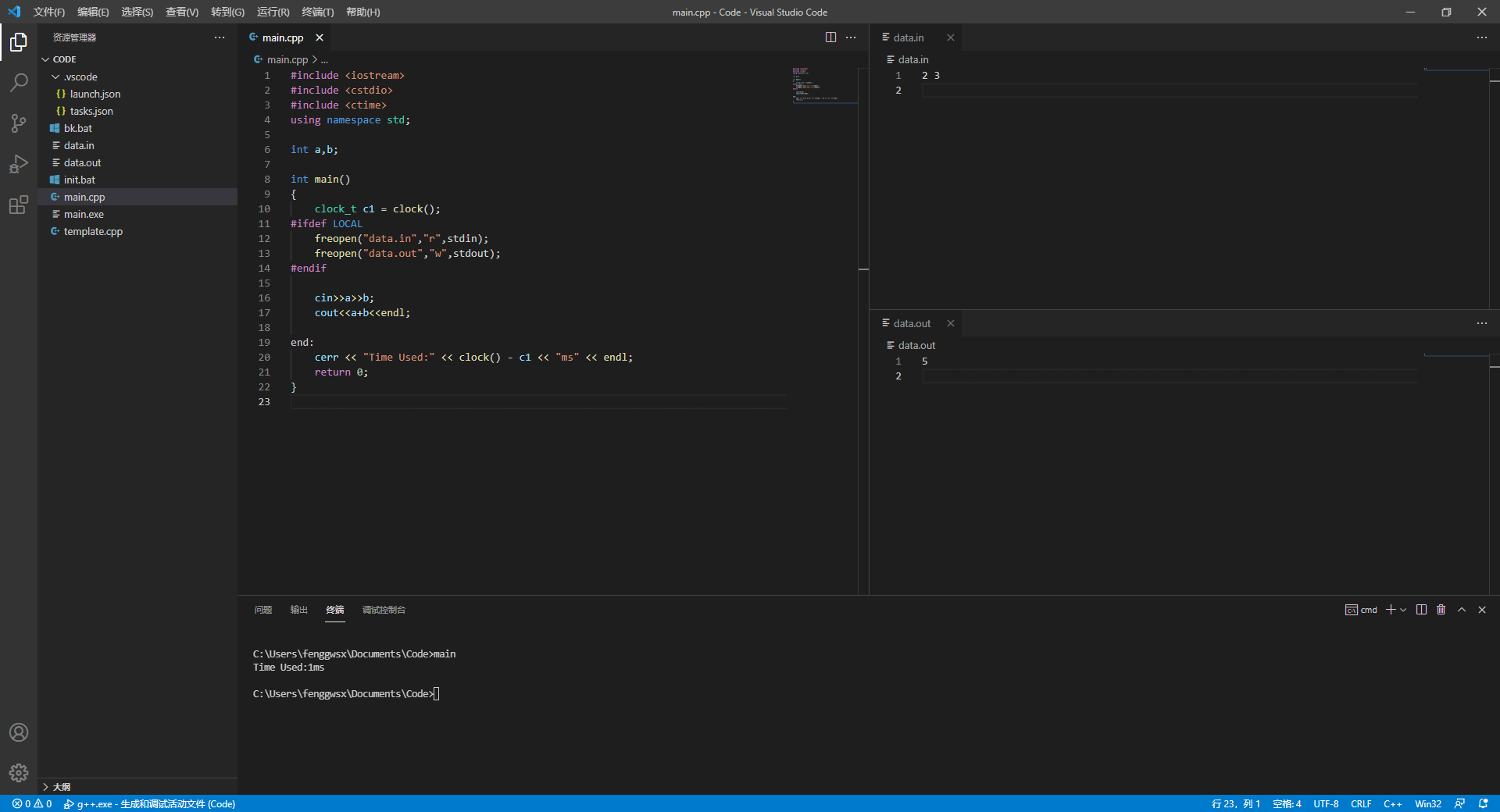
Task: Open the Extensions view
Action: (x=19, y=205)
